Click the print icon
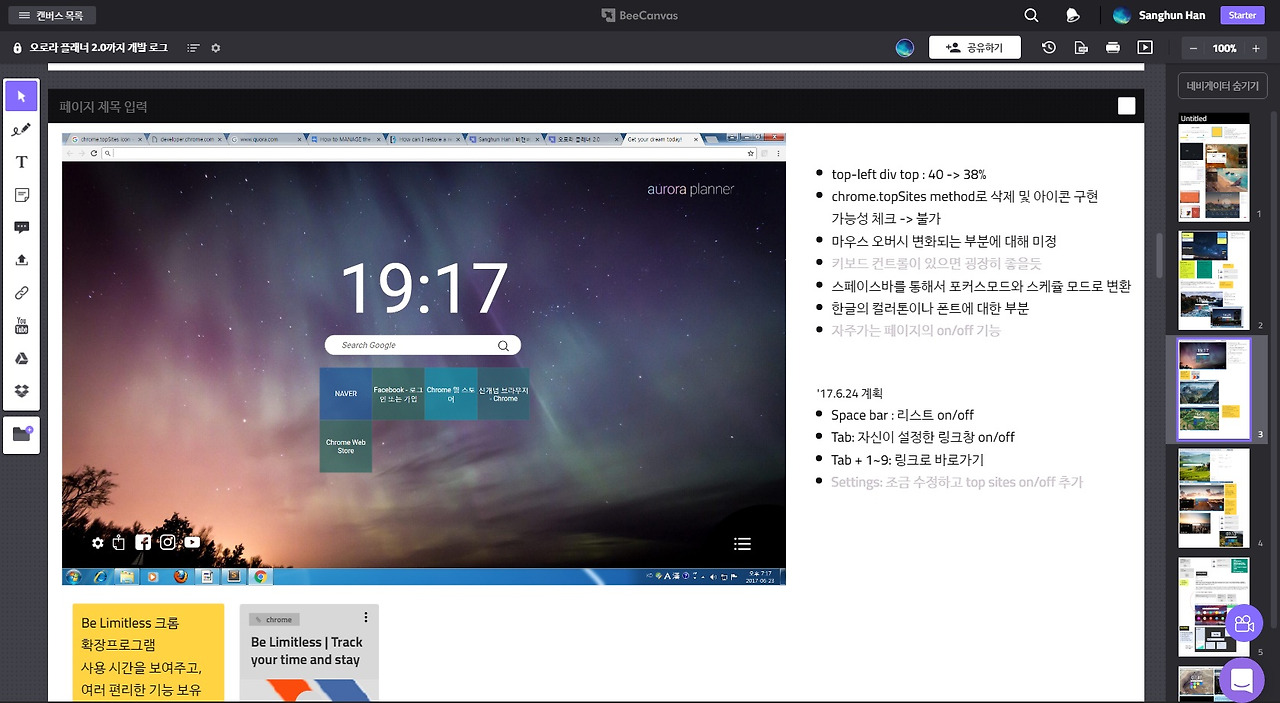The width and height of the screenshot is (1280, 703). pyautogui.click(x=1112, y=47)
